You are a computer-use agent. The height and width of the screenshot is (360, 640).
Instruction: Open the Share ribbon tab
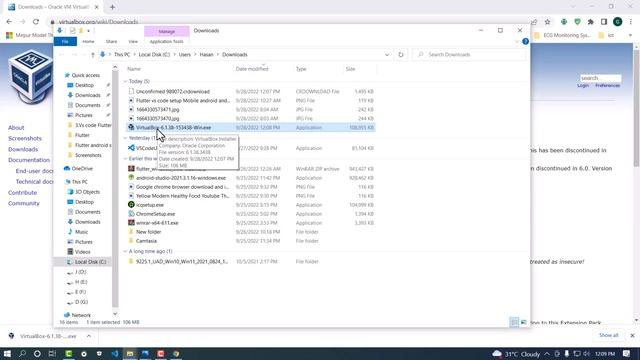(111, 41)
